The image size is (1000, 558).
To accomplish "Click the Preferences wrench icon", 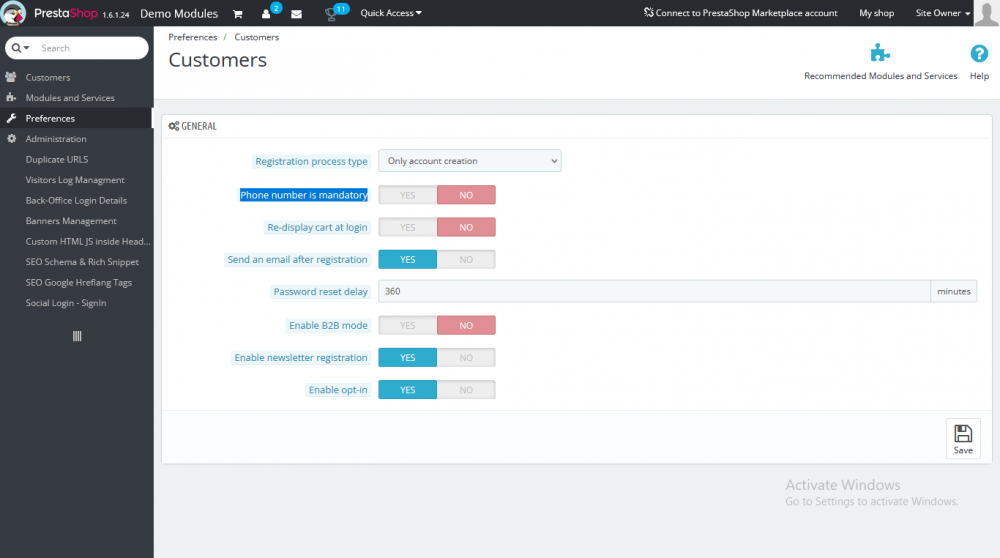I will 11,118.
